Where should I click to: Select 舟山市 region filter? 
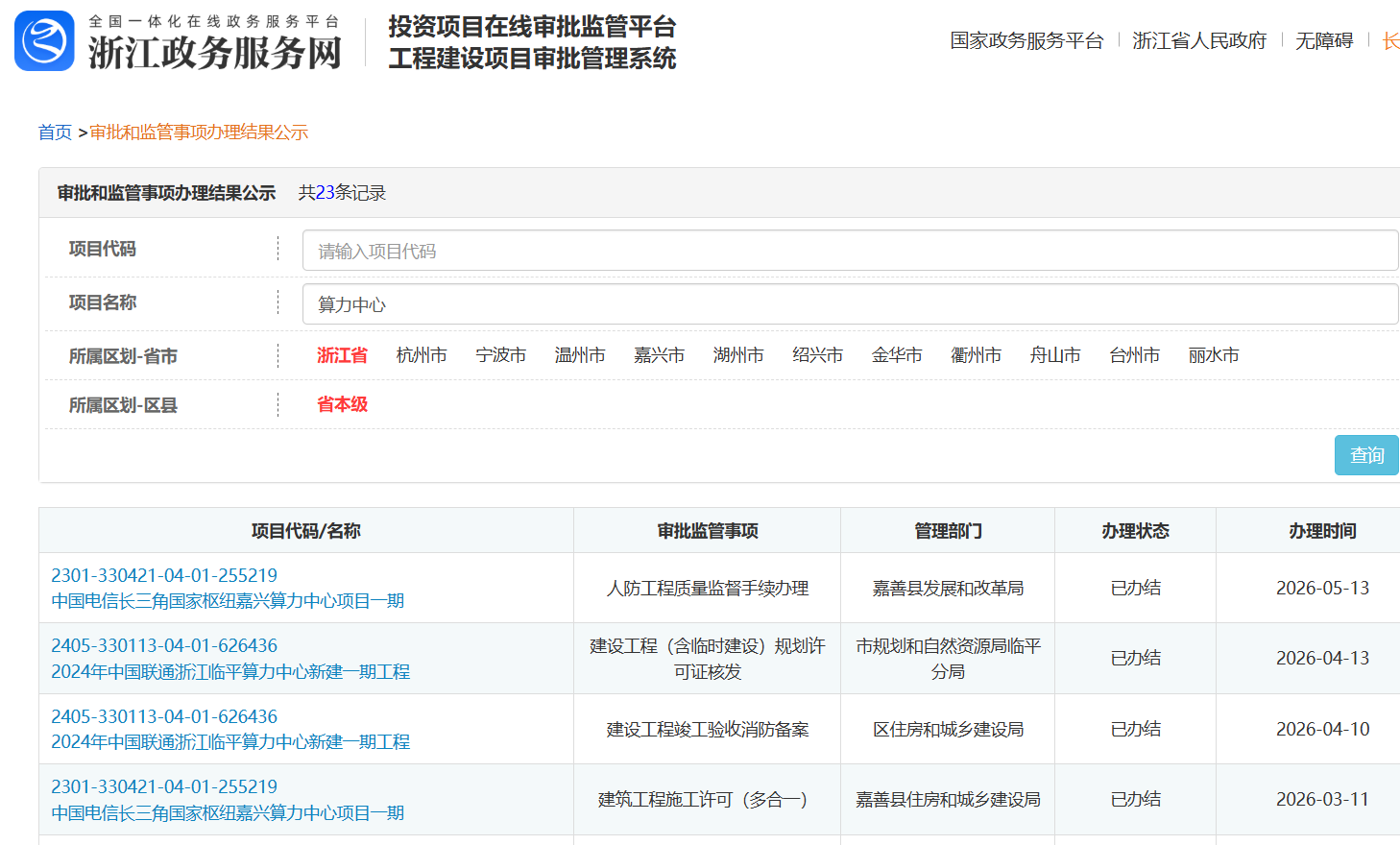click(x=1055, y=355)
